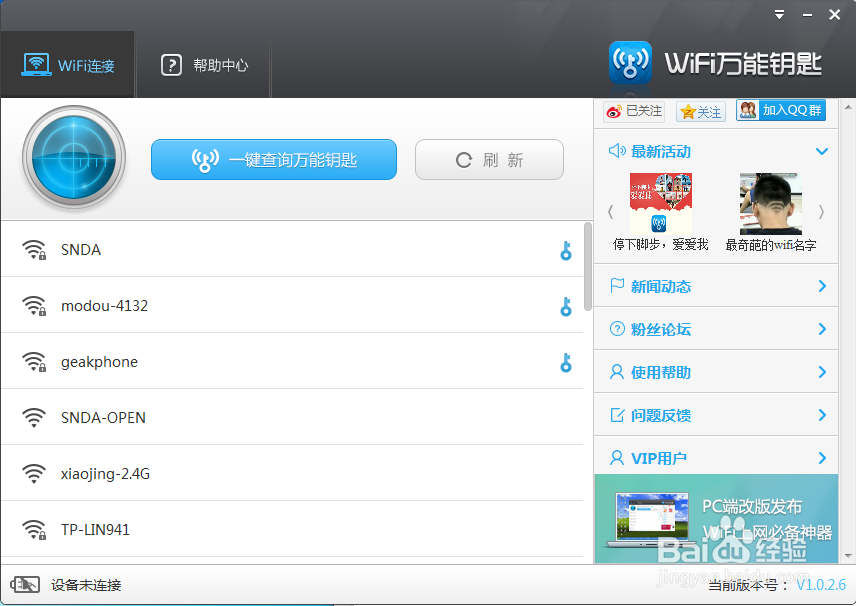Viewport: 856px width, 606px height.
Task: Click the network list scrollbar thumb
Action: click(x=588, y=266)
